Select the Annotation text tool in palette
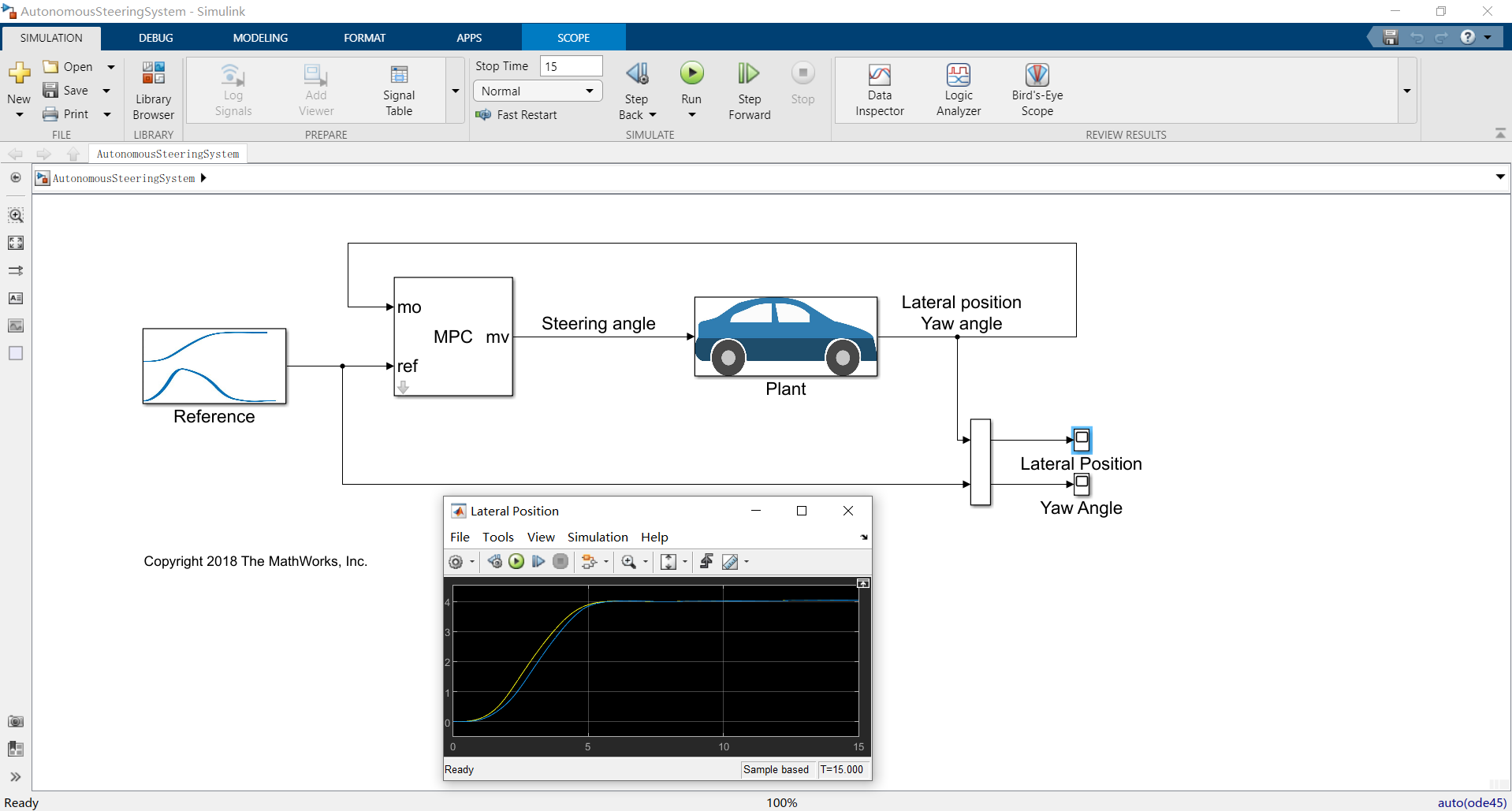Image resolution: width=1512 pixels, height=811 pixels. click(x=16, y=298)
